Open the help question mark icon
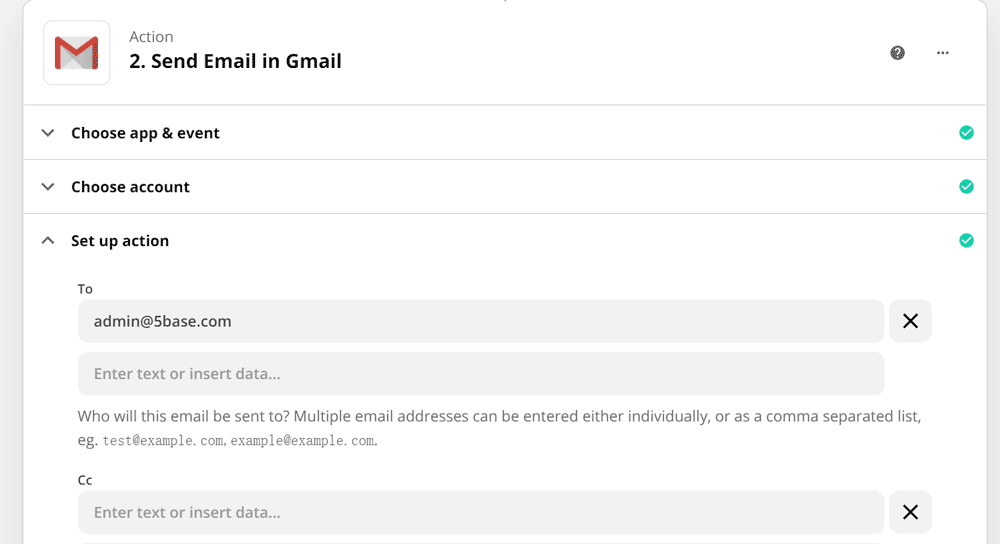This screenshot has height=544, width=1000. [x=898, y=53]
